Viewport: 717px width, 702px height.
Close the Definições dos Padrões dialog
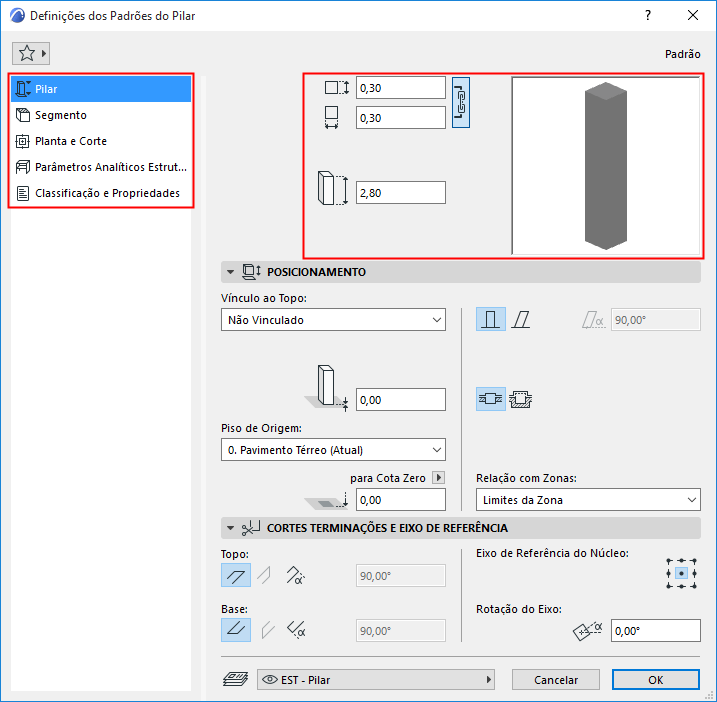tap(693, 15)
